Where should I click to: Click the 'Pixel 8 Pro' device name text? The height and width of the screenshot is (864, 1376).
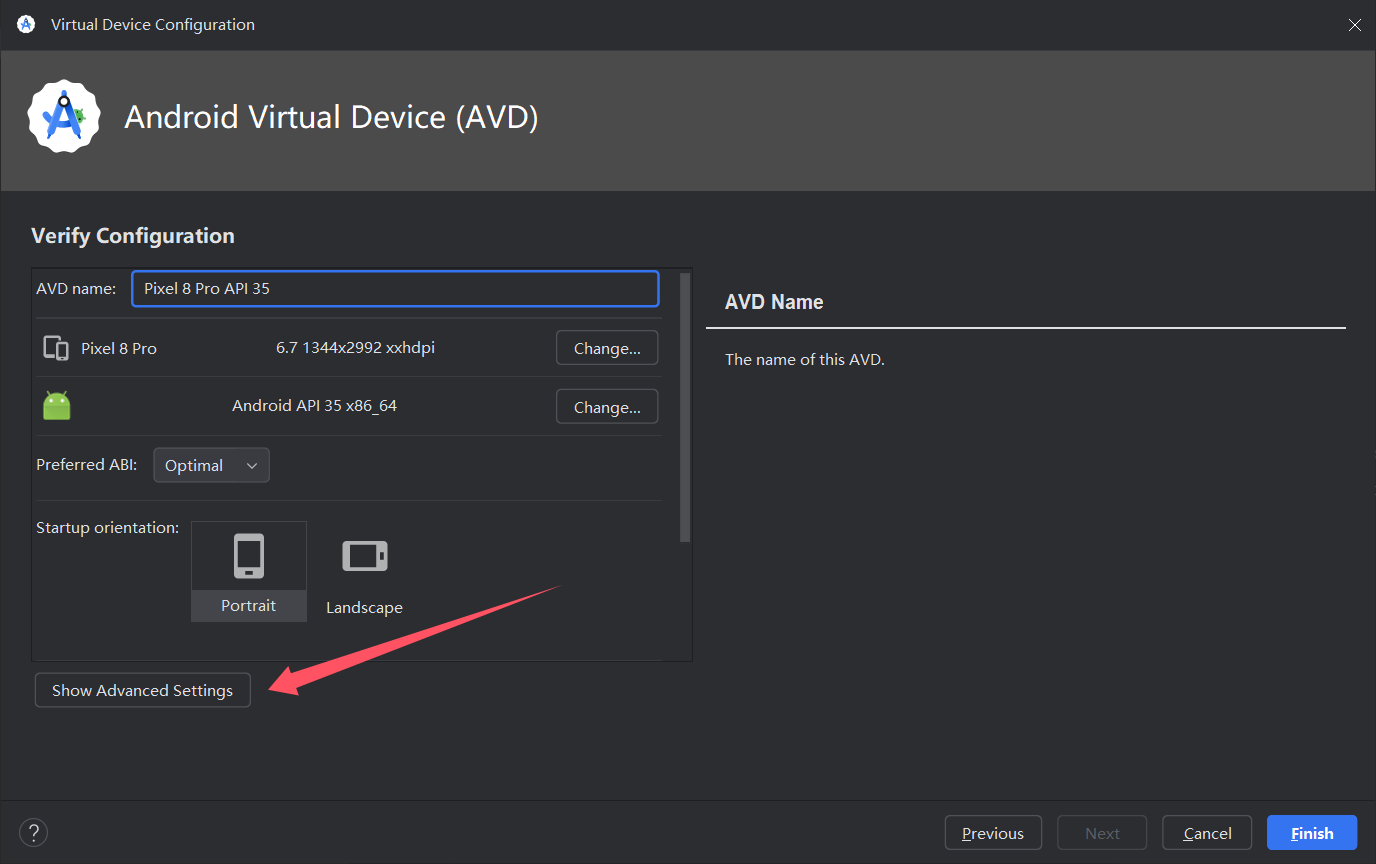point(119,349)
